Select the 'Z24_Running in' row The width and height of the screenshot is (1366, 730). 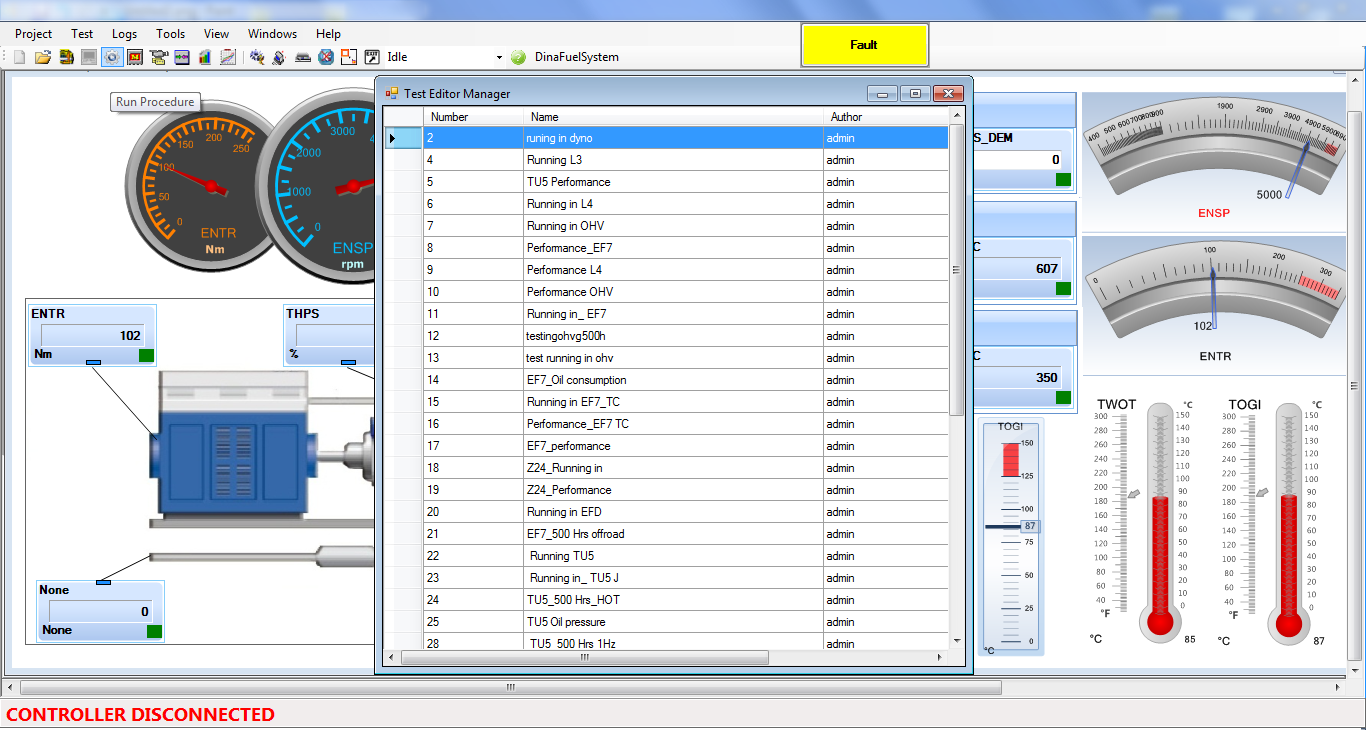666,468
